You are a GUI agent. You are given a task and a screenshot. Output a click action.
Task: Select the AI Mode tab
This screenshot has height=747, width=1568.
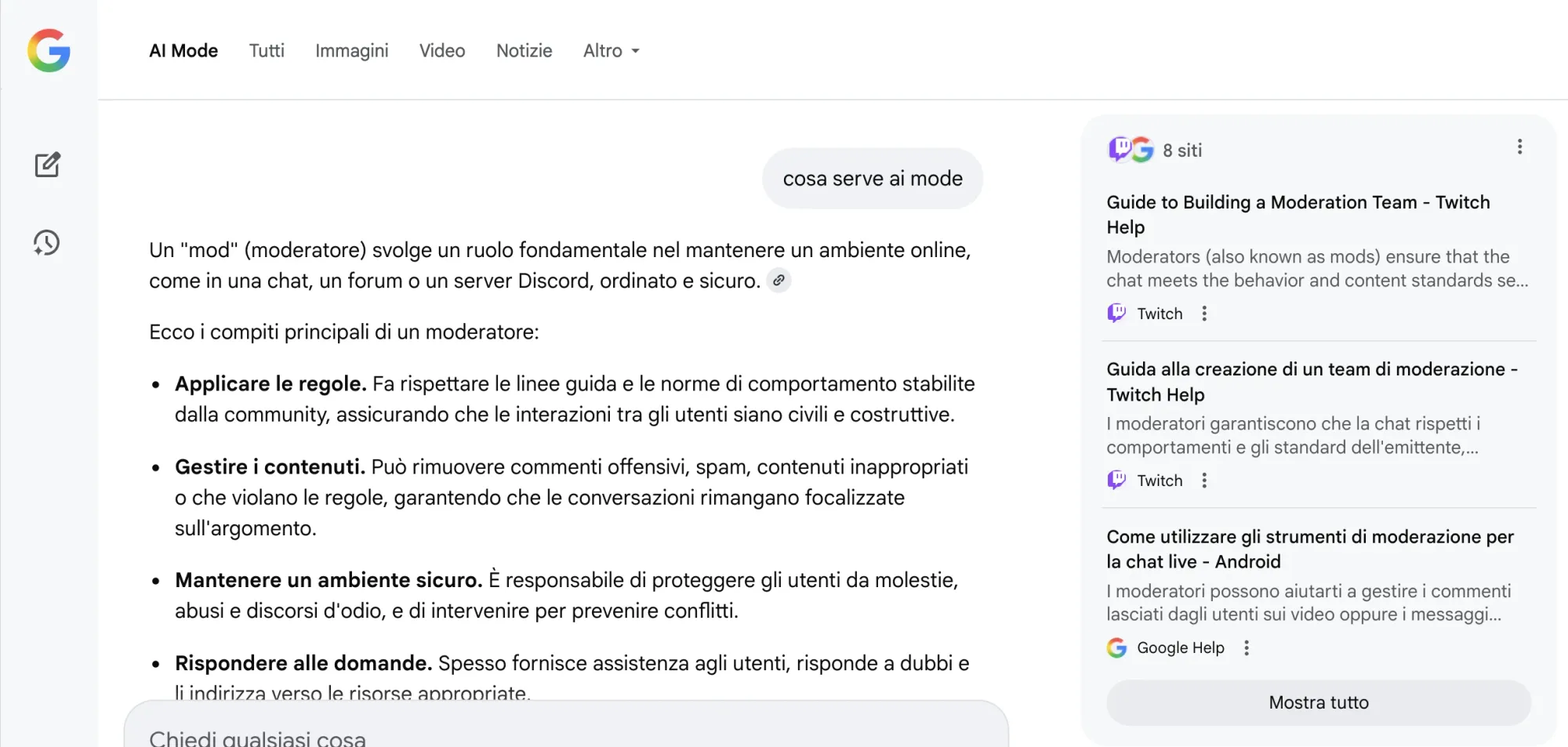pyautogui.click(x=183, y=51)
